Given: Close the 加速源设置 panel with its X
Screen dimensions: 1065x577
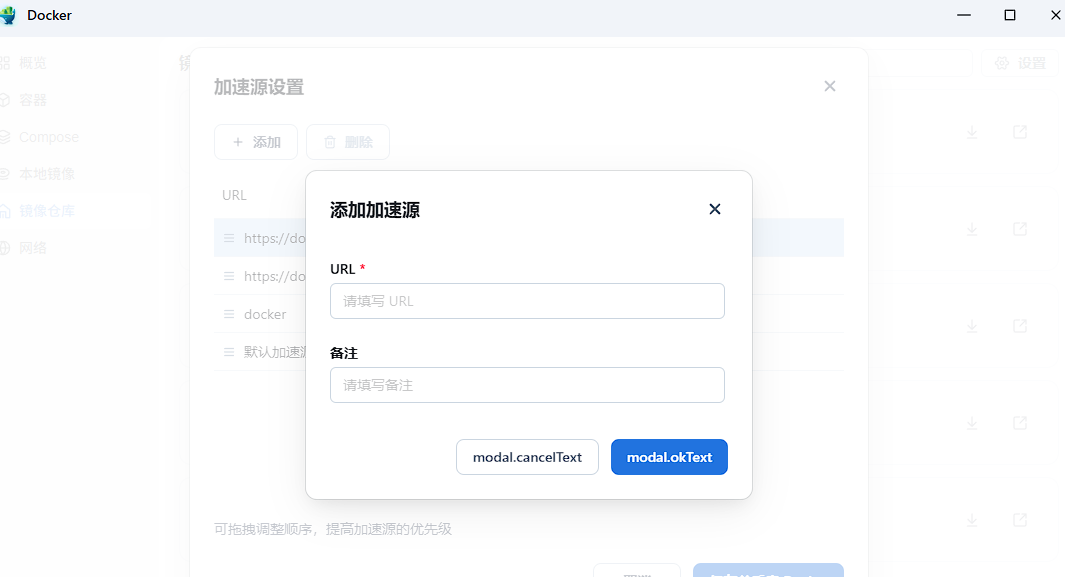Looking at the screenshot, I should pyautogui.click(x=830, y=86).
